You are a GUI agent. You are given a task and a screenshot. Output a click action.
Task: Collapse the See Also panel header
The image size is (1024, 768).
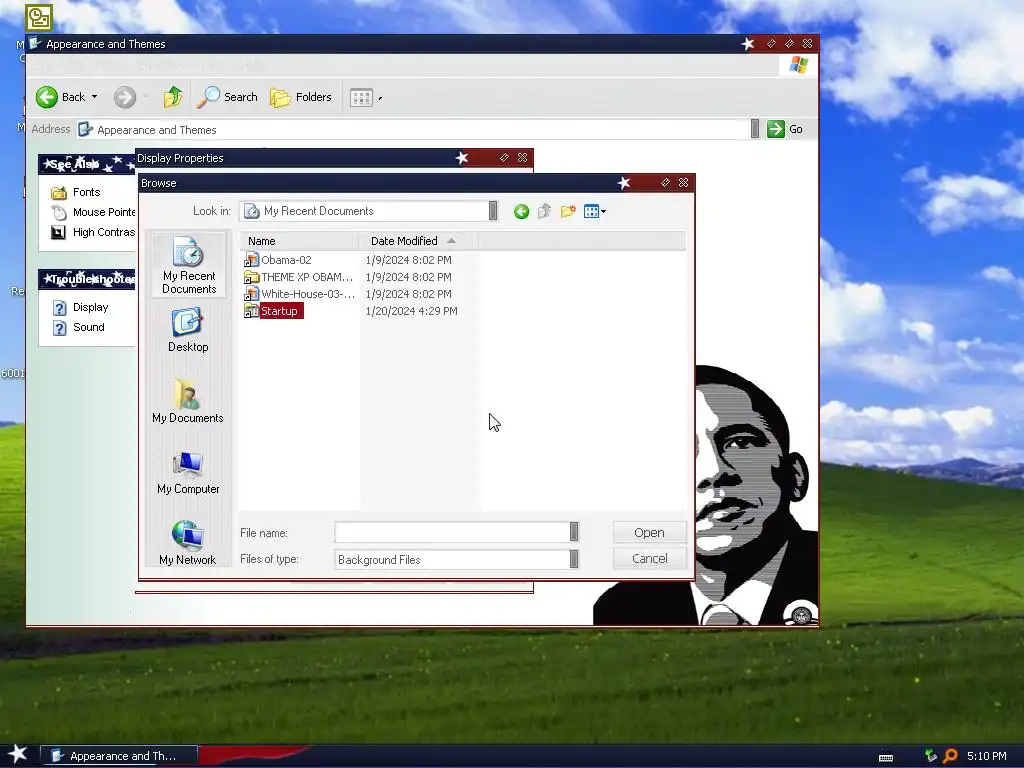point(87,164)
